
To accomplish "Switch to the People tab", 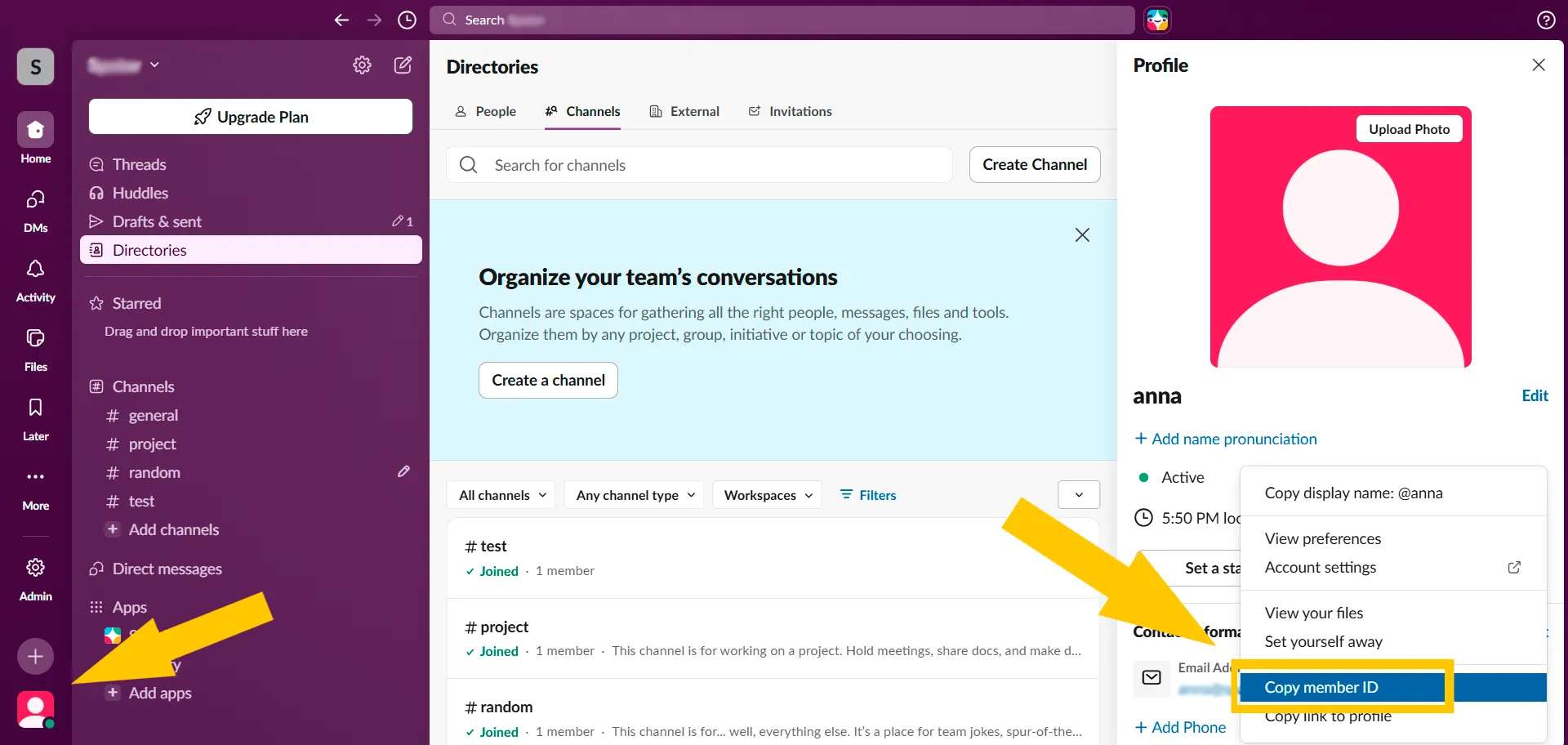I will pyautogui.click(x=486, y=111).
